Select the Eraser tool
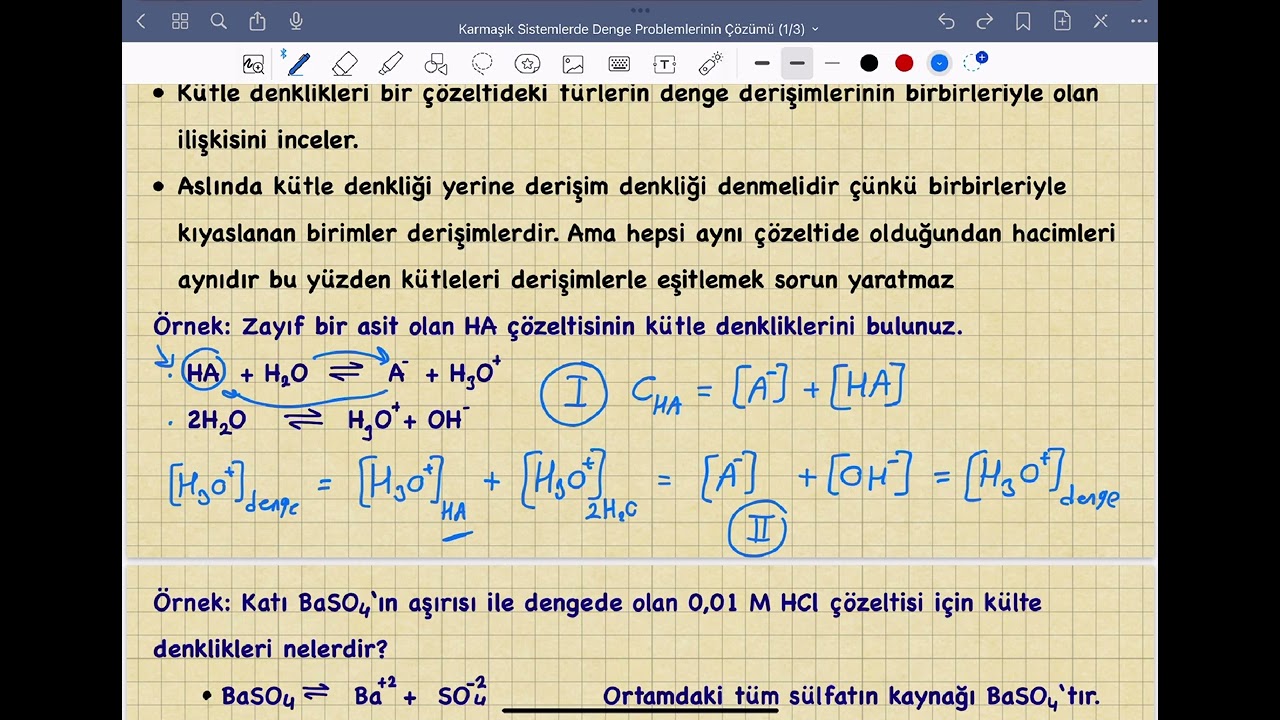This screenshot has height=720, width=1280. coord(344,64)
